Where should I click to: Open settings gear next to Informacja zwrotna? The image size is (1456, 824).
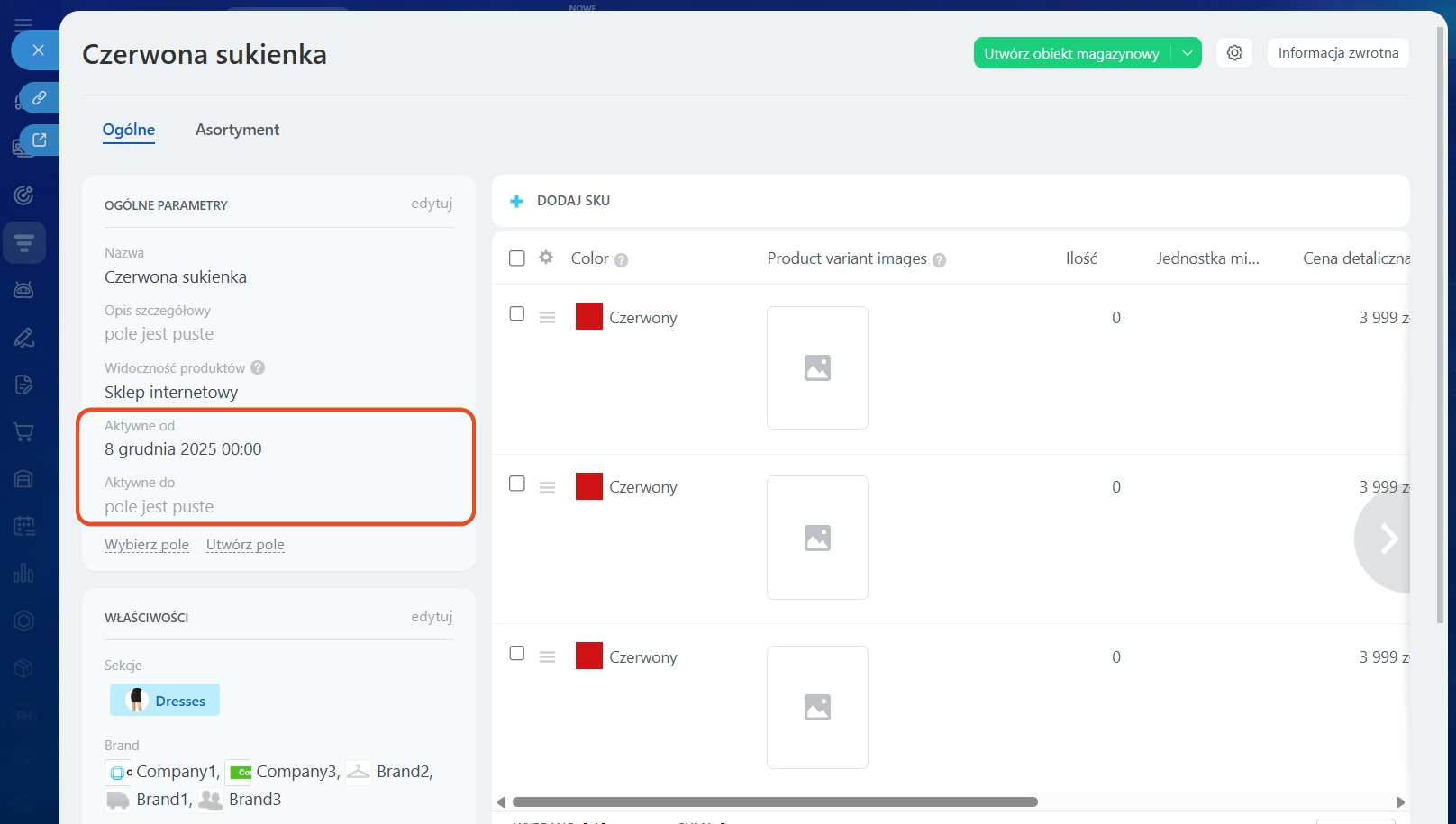[1234, 53]
